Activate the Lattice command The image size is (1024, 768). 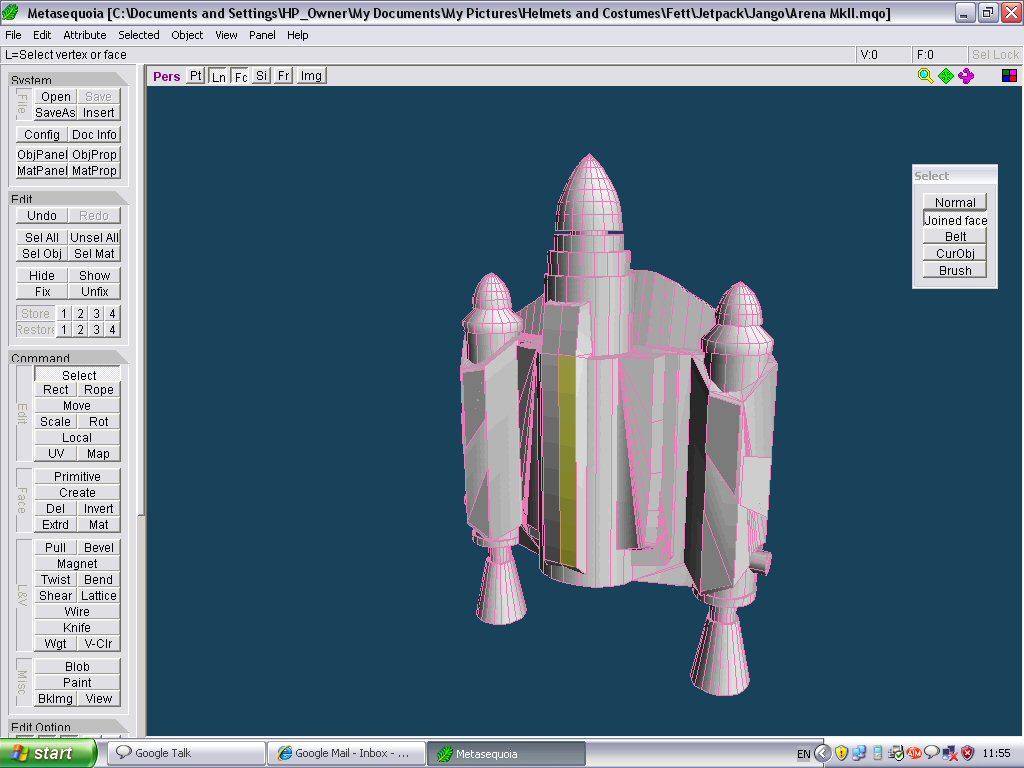click(99, 596)
